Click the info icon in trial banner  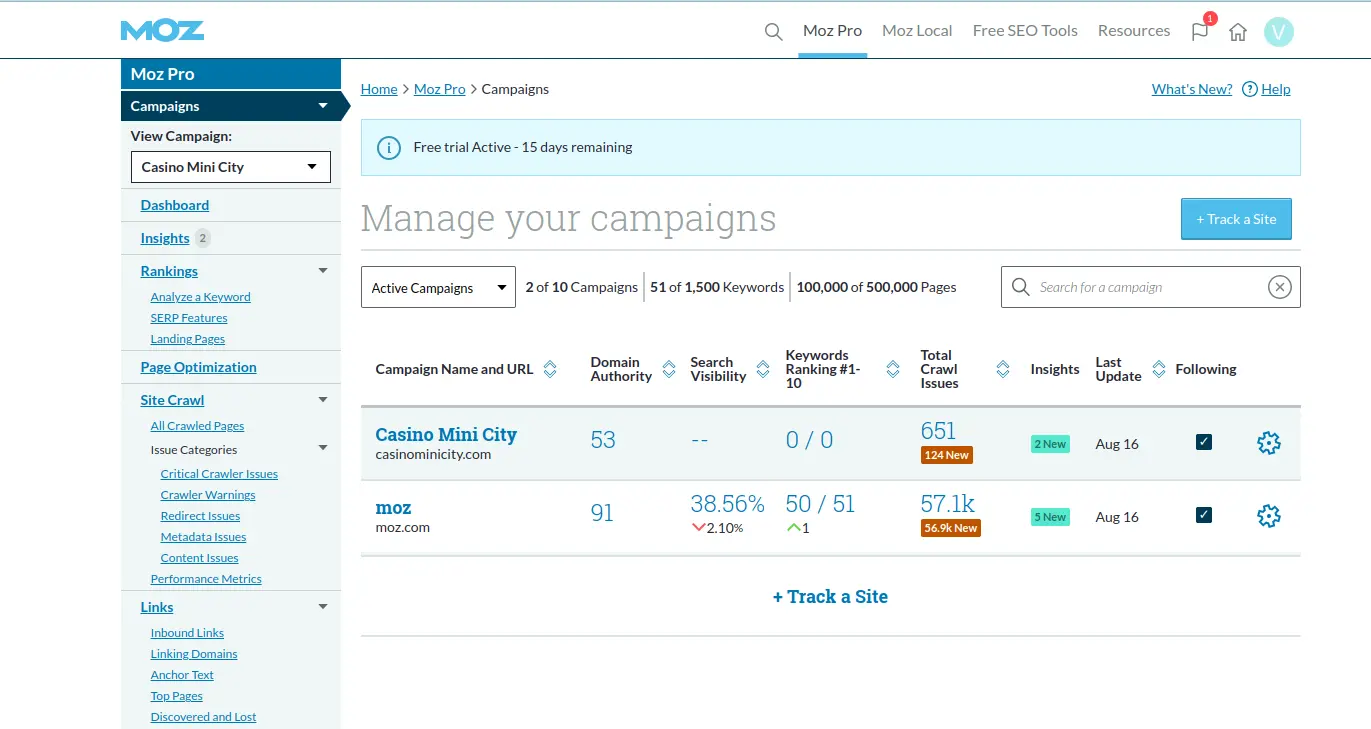[388, 148]
